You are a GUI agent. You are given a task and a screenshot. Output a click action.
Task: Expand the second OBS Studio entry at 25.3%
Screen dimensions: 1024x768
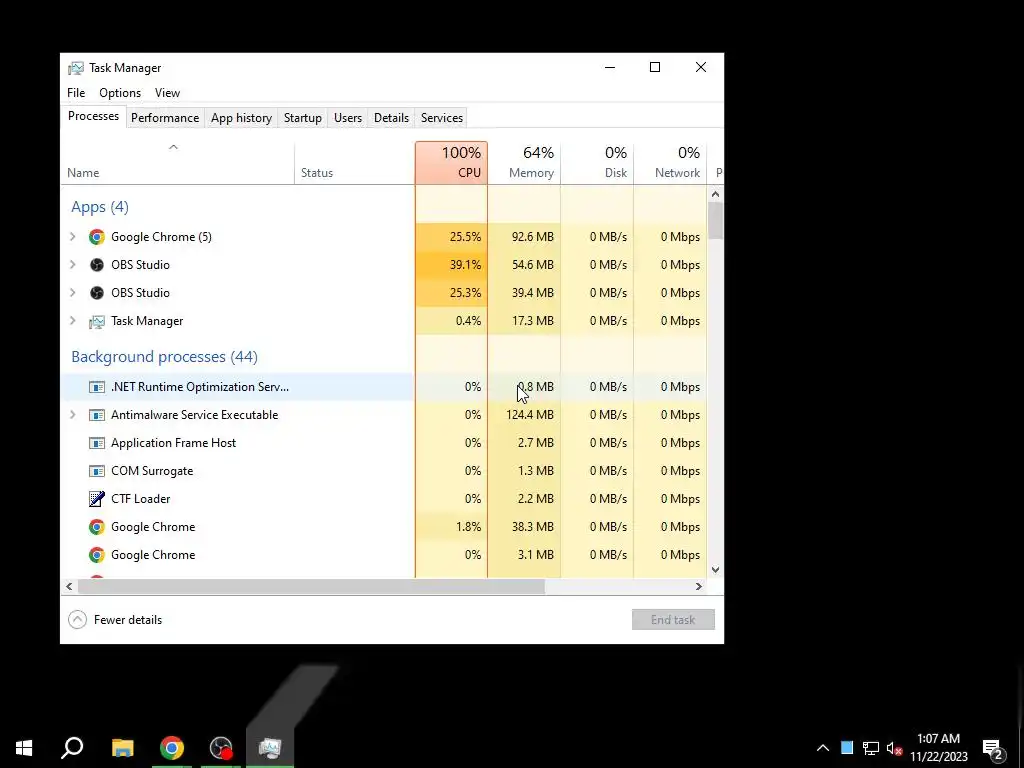pos(72,293)
